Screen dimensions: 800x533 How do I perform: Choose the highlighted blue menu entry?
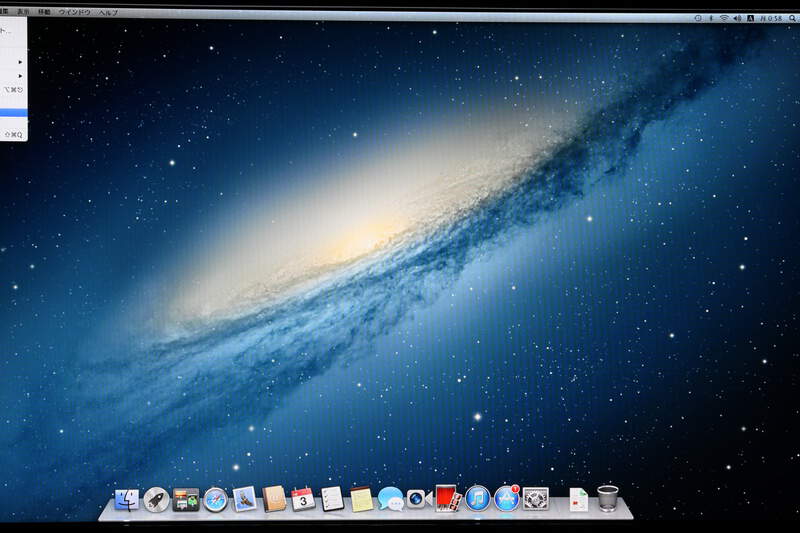(x=13, y=113)
